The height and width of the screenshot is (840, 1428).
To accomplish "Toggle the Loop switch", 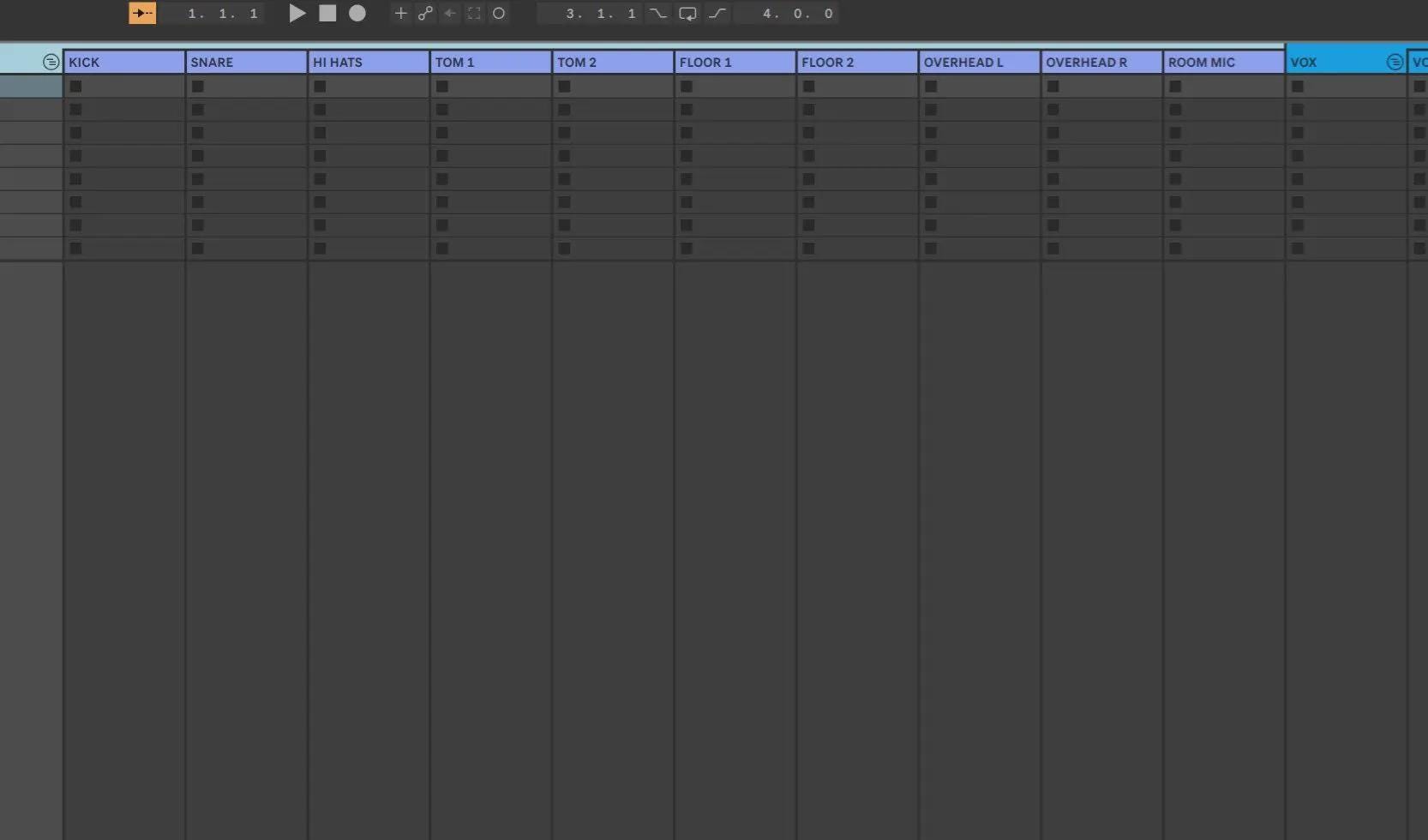I will [687, 13].
